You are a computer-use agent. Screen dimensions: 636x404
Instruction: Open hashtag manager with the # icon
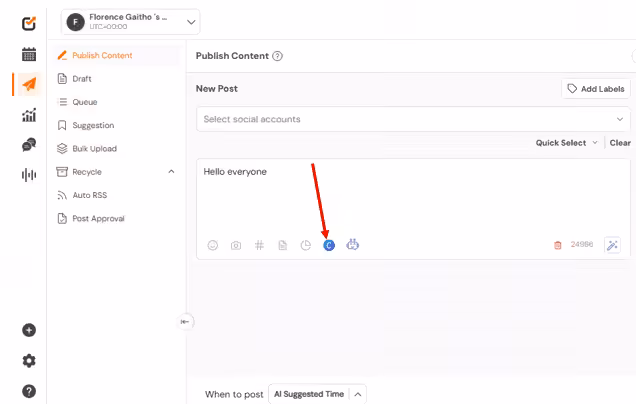tap(259, 245)
